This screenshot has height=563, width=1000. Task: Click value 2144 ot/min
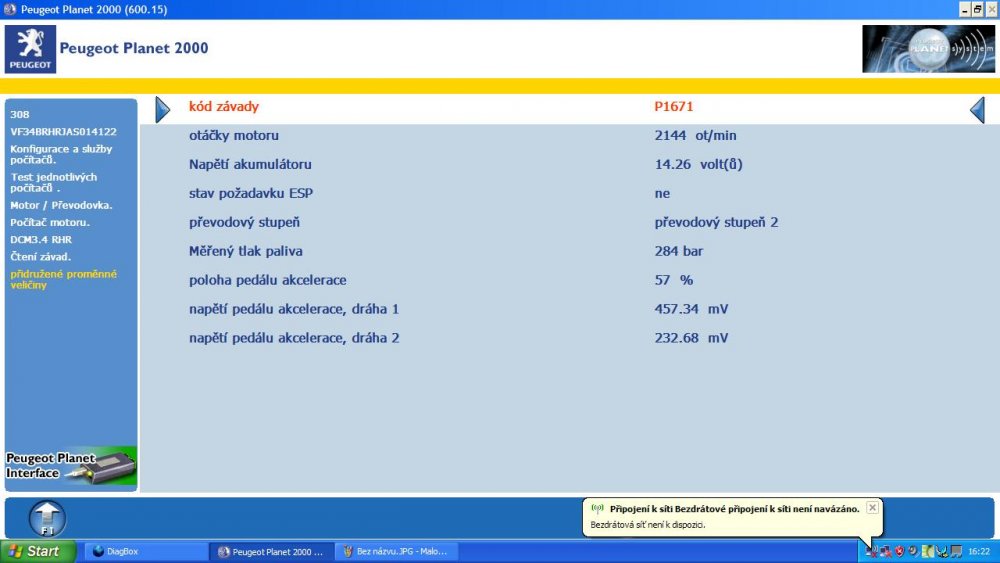click(695, 135)
